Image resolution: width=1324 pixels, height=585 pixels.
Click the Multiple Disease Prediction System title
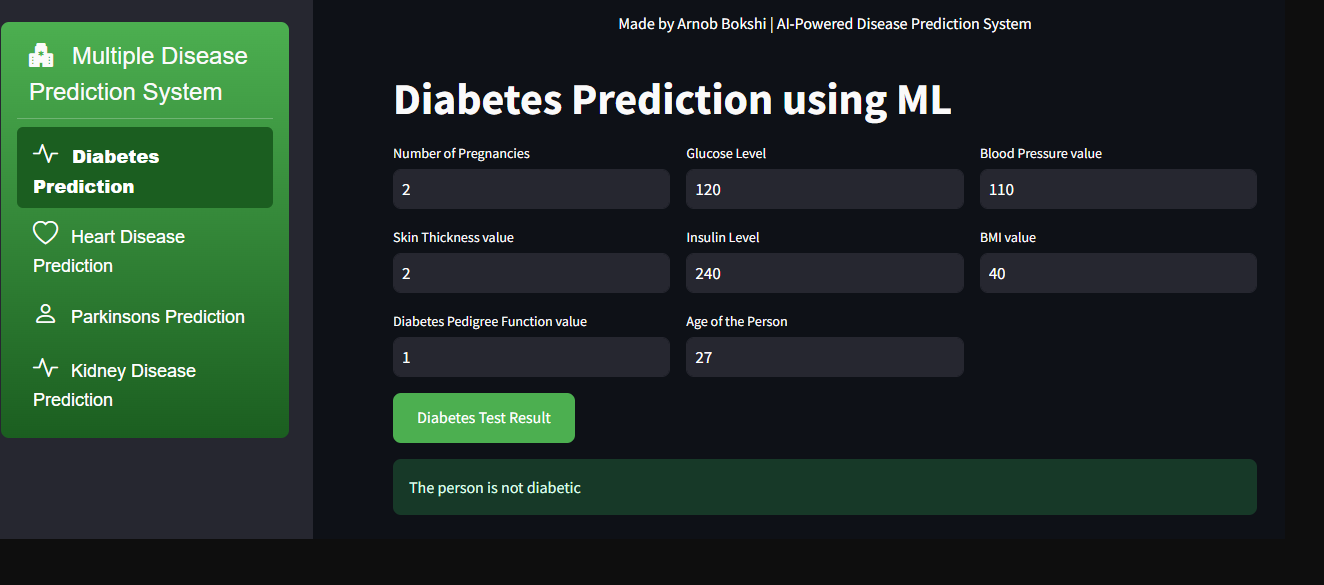[x=138, y=74]
